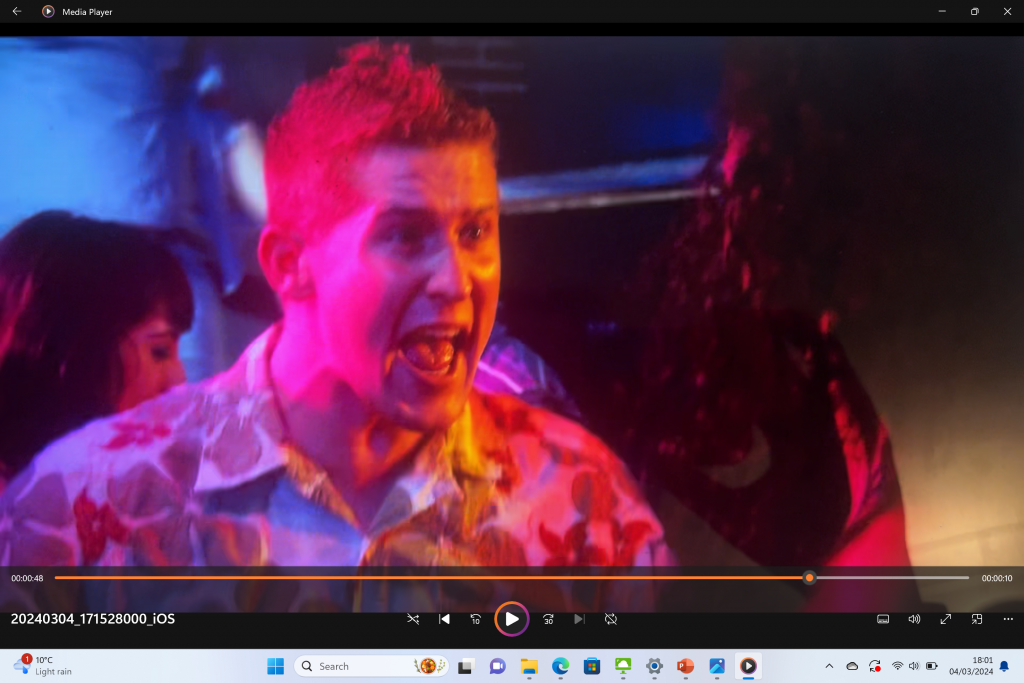This screenshot has width=1024, height=683.
Task: Click the seek bar position thumb
Action: pyautogui.click(x=809, y=578)
